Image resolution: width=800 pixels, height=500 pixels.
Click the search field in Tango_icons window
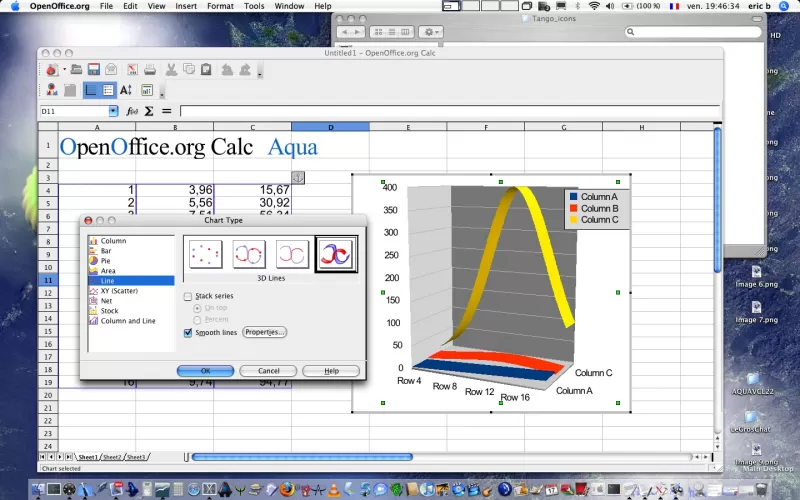coord(693,32)
